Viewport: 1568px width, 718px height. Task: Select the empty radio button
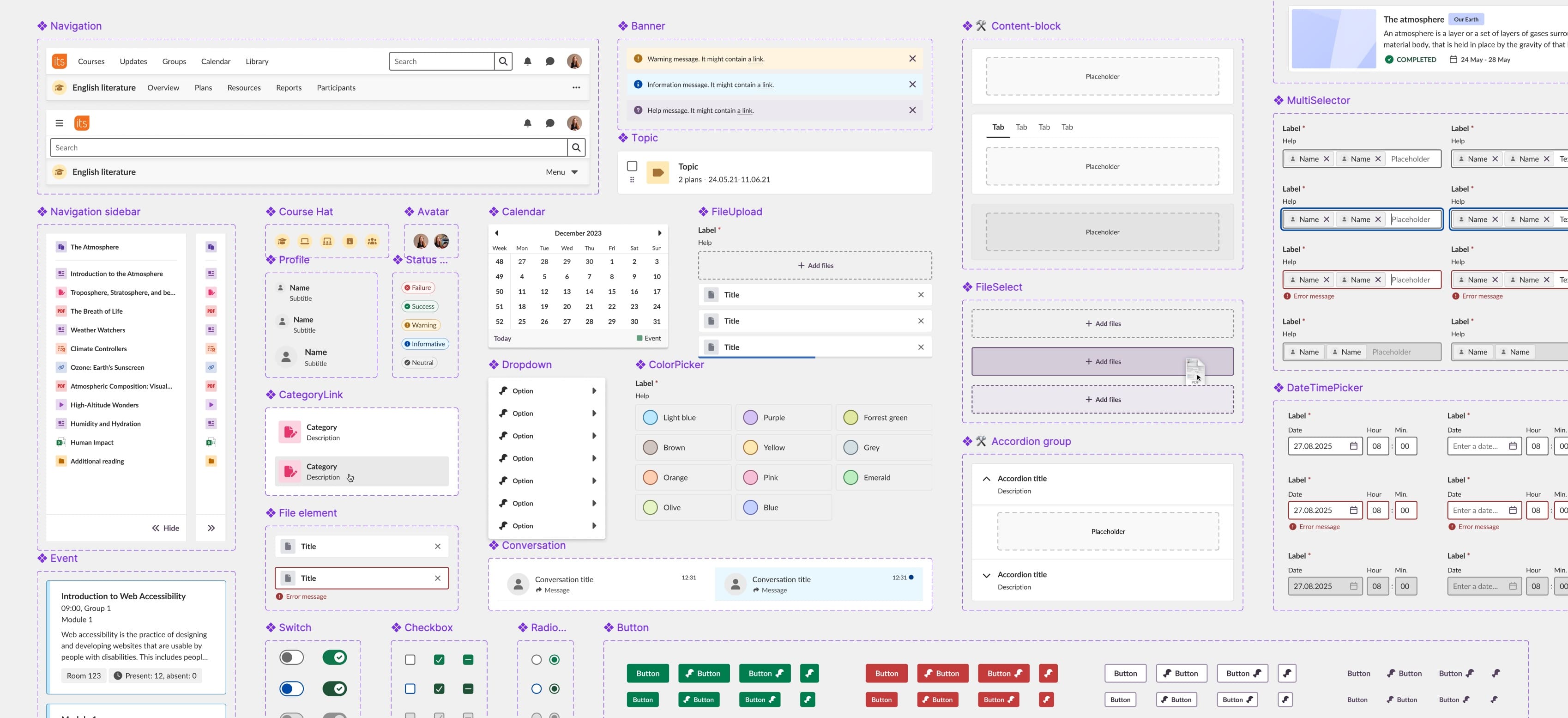tap(536, 659)
